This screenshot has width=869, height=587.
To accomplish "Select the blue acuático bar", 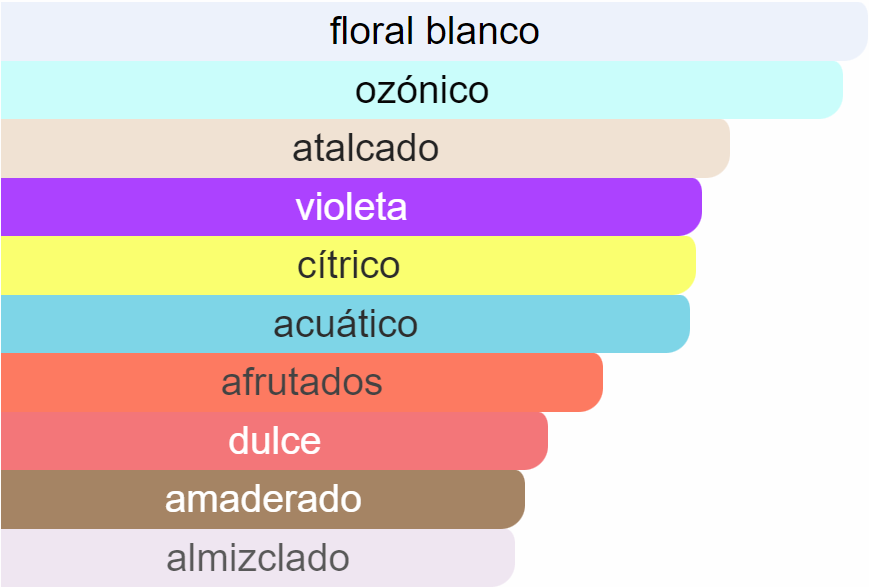I will (345, 324).
